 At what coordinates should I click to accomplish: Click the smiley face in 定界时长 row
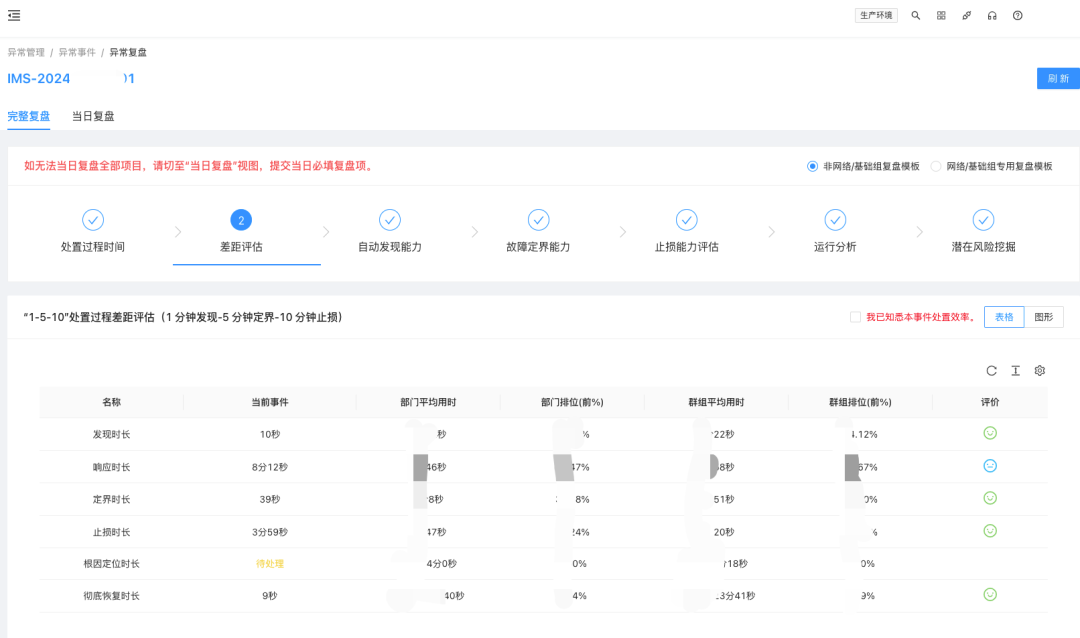click(990, 498)
